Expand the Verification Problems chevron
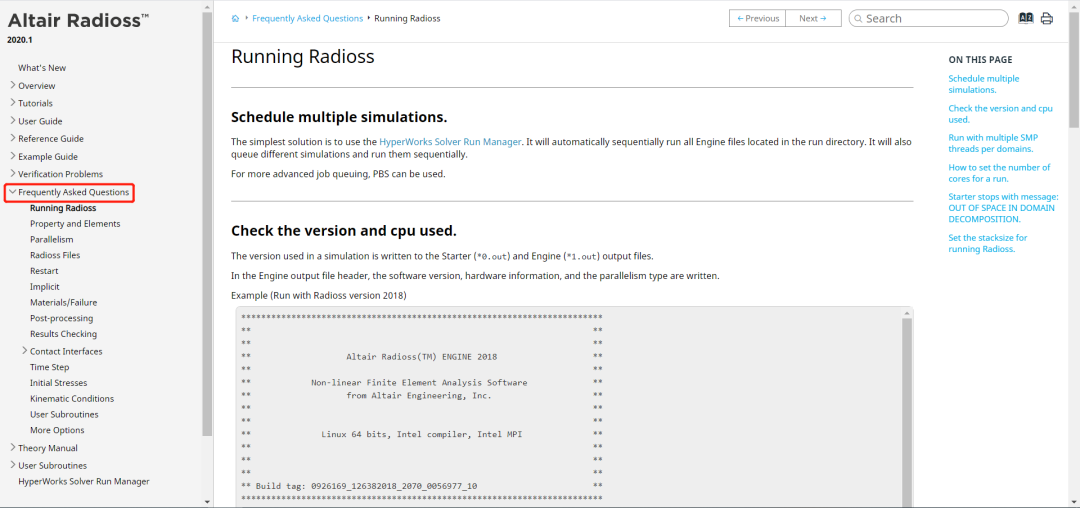 coord(12,173)
